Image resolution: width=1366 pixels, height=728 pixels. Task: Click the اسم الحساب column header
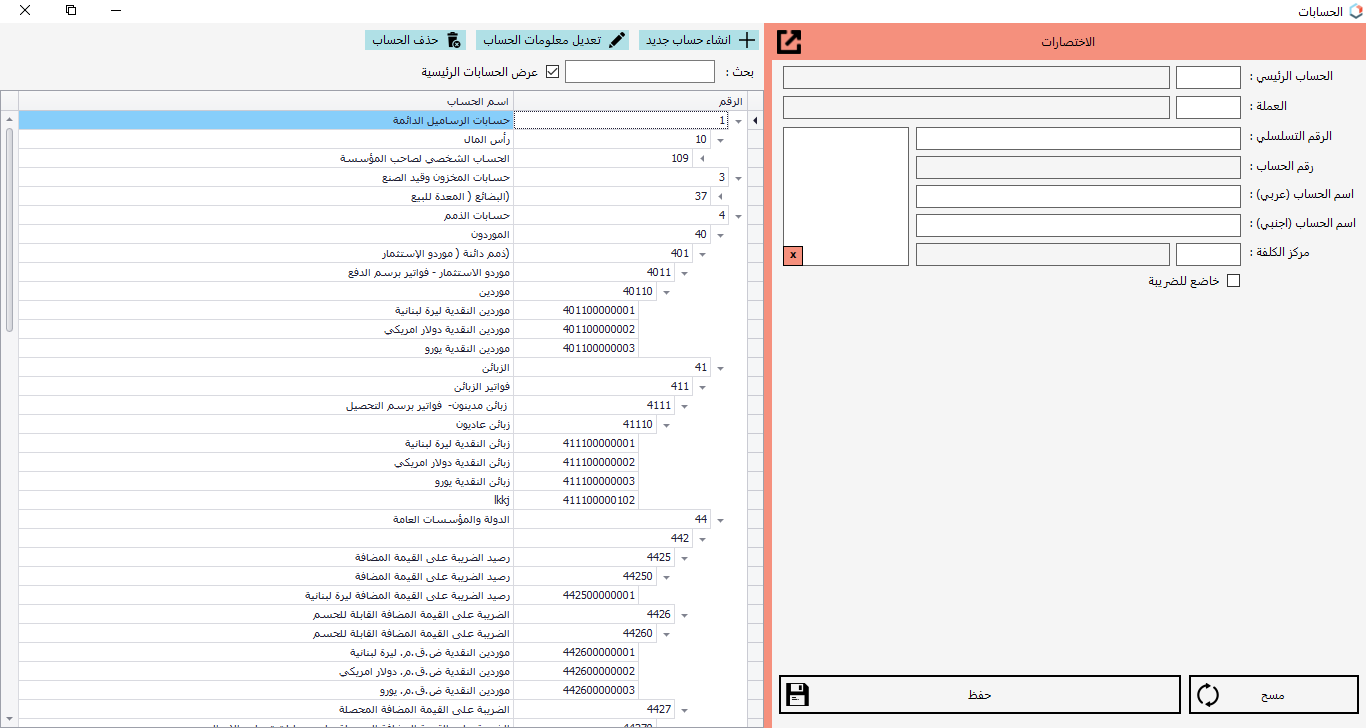[265, 102]
